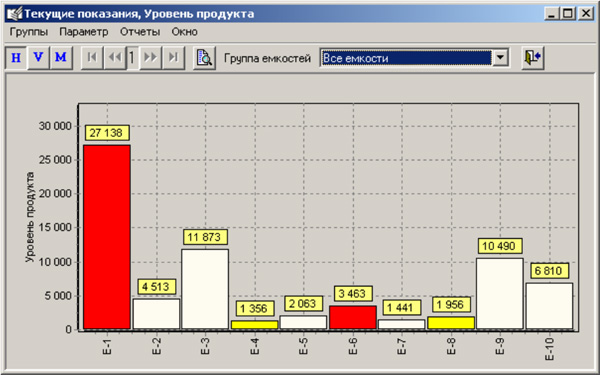The height and width of the screenshot is (375, 600).
Task: Click the 10 490 value label
Action: tap(500, 246)
